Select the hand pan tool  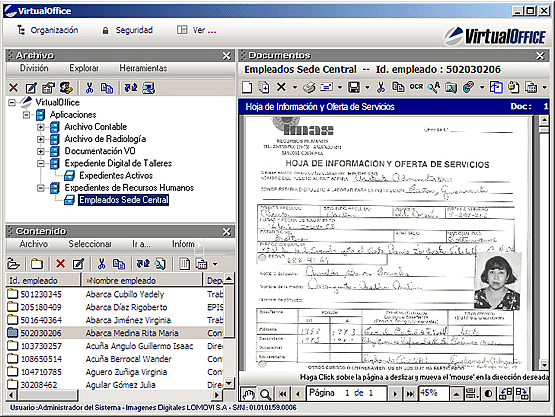click(x=248, y=394)
